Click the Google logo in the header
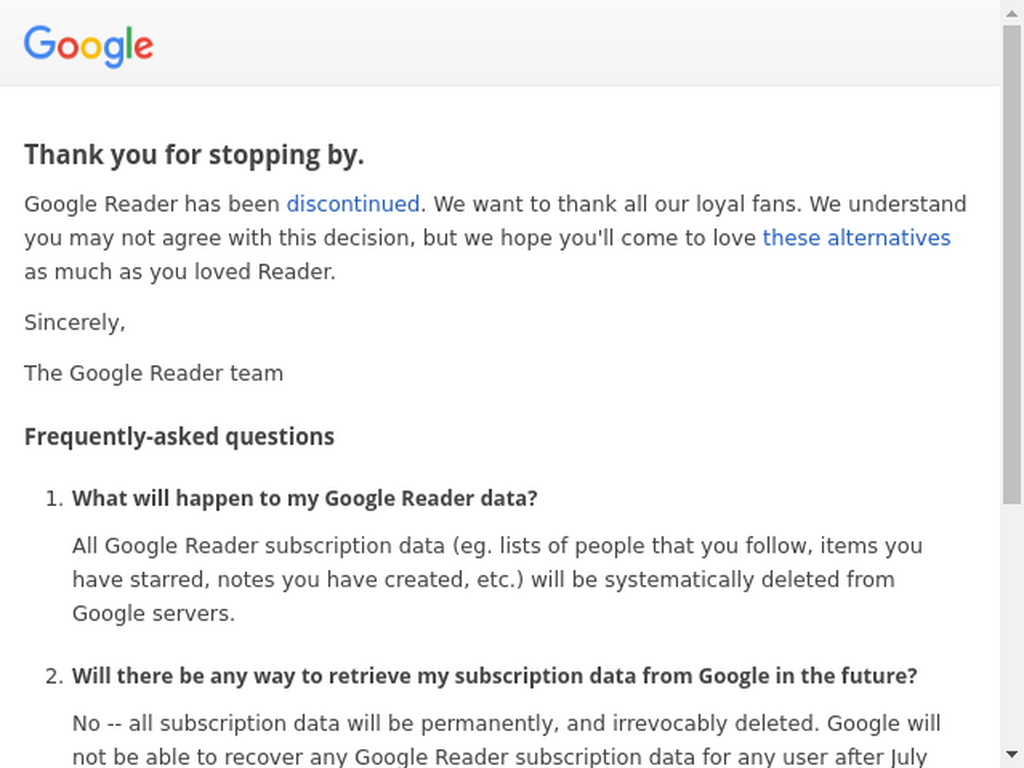Viewport: 1024px width, 768px height. coord(89,46)
